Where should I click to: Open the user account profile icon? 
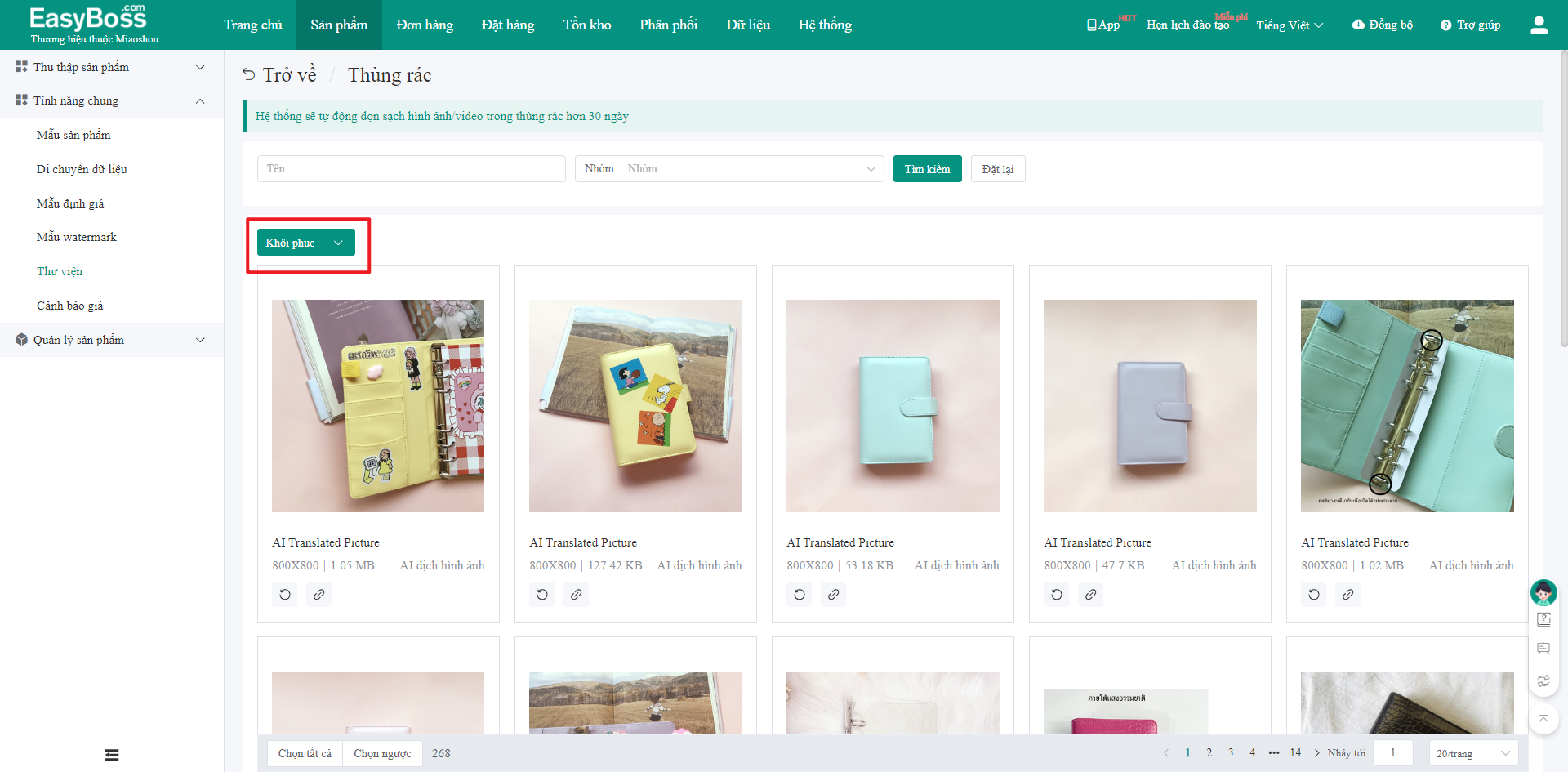tap(1539, 25)
